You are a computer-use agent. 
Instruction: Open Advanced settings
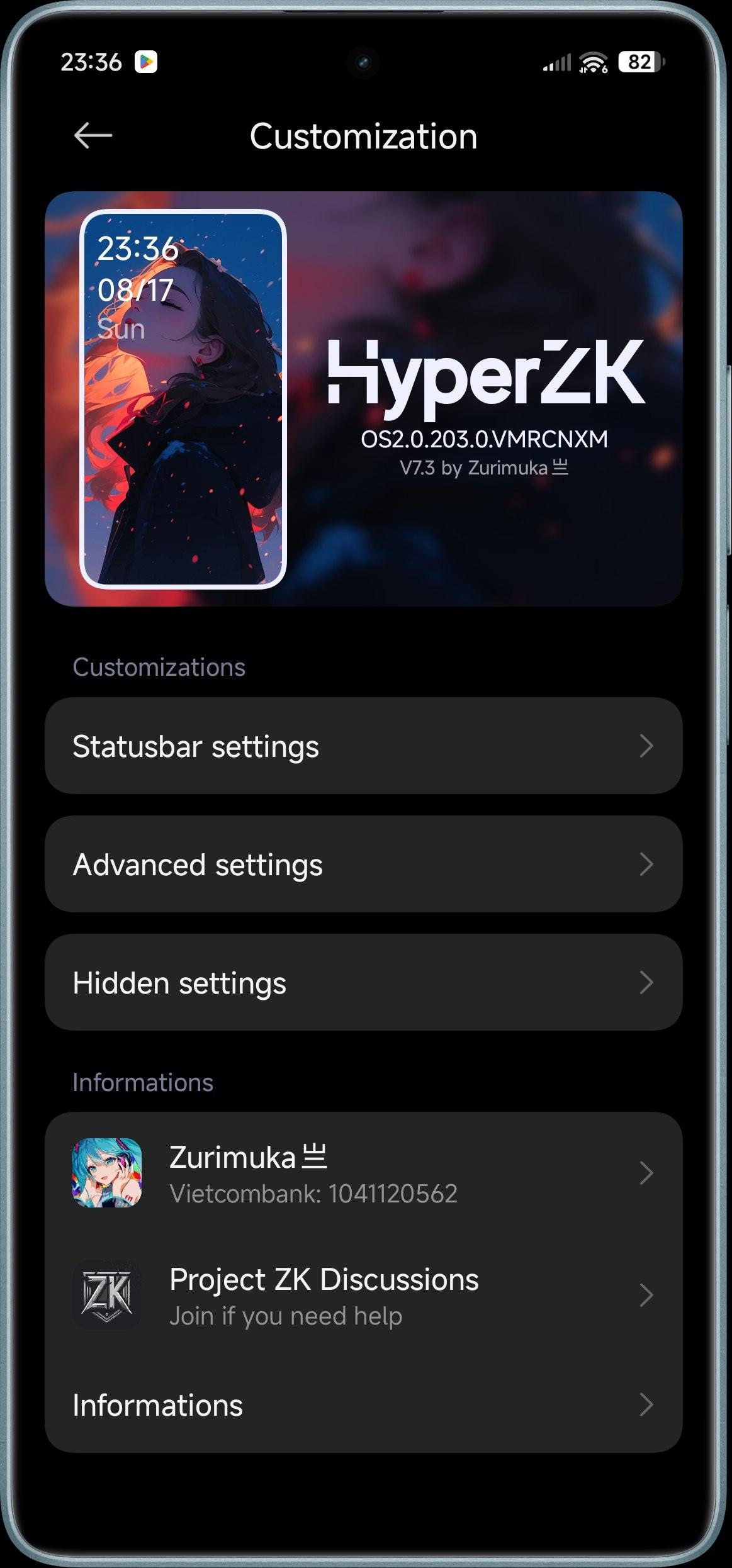click(x=364, y=864)
